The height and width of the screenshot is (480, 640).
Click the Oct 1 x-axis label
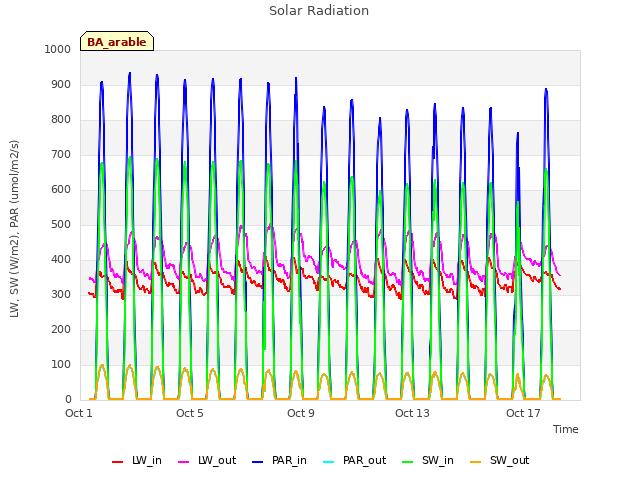click(79, 413)
